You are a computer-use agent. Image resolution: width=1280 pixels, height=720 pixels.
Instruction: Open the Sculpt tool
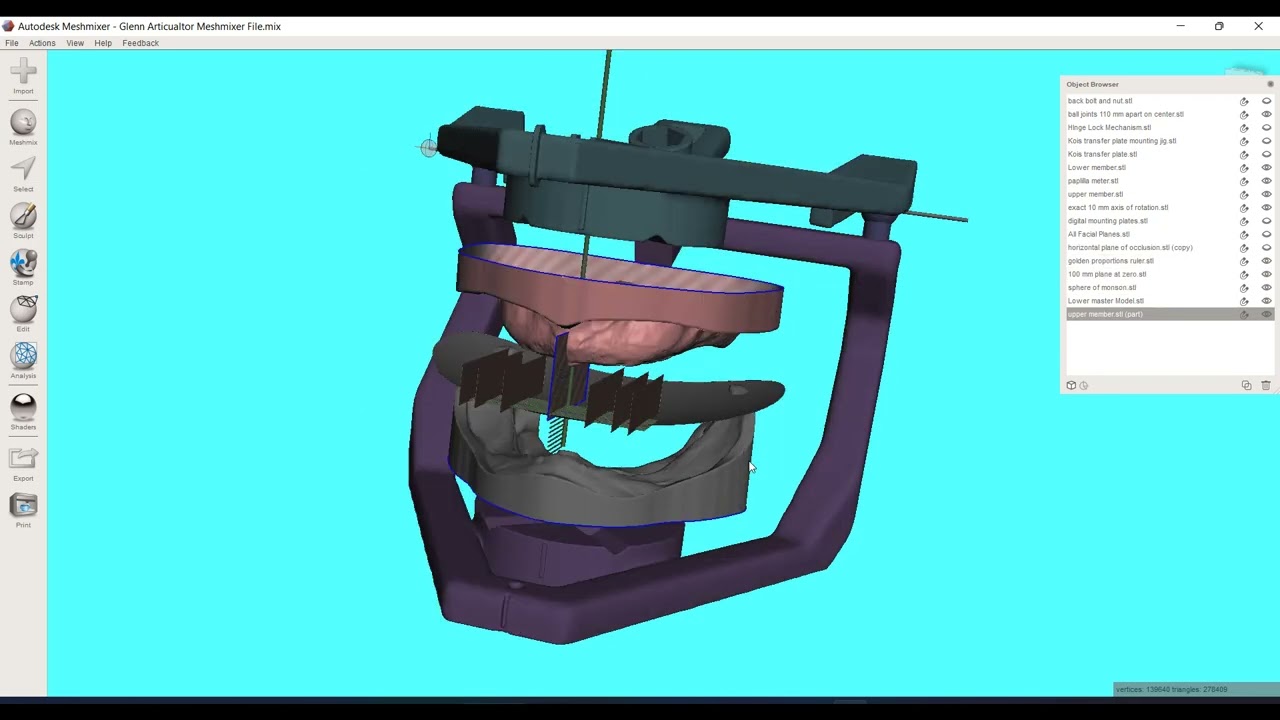(23, 221)
